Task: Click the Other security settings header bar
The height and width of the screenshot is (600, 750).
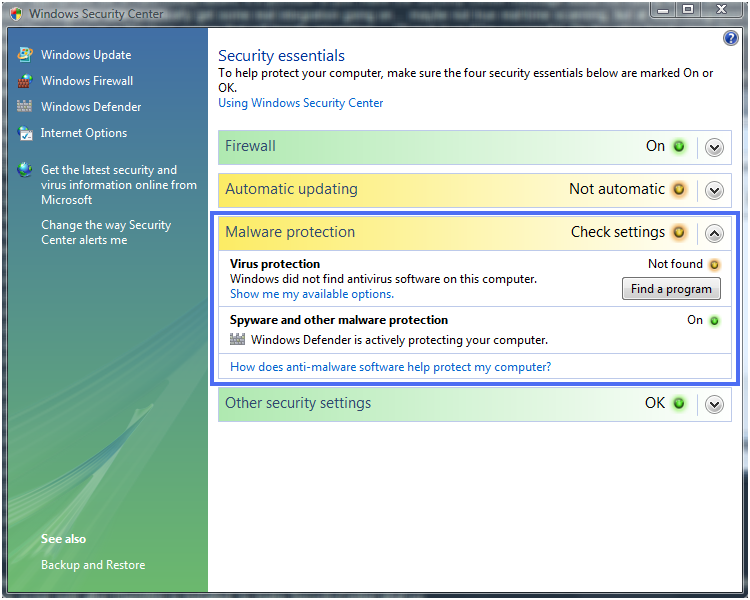Action: [474, 404]
